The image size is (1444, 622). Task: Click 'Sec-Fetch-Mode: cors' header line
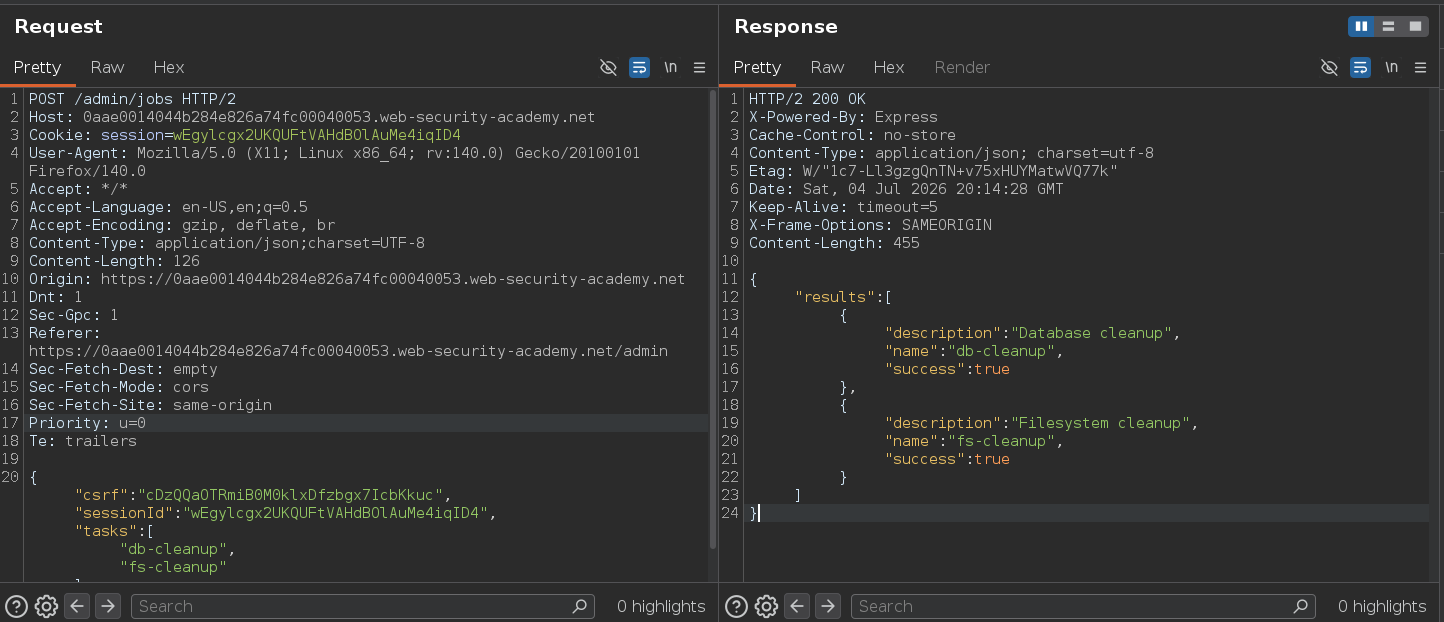point(118,387)
